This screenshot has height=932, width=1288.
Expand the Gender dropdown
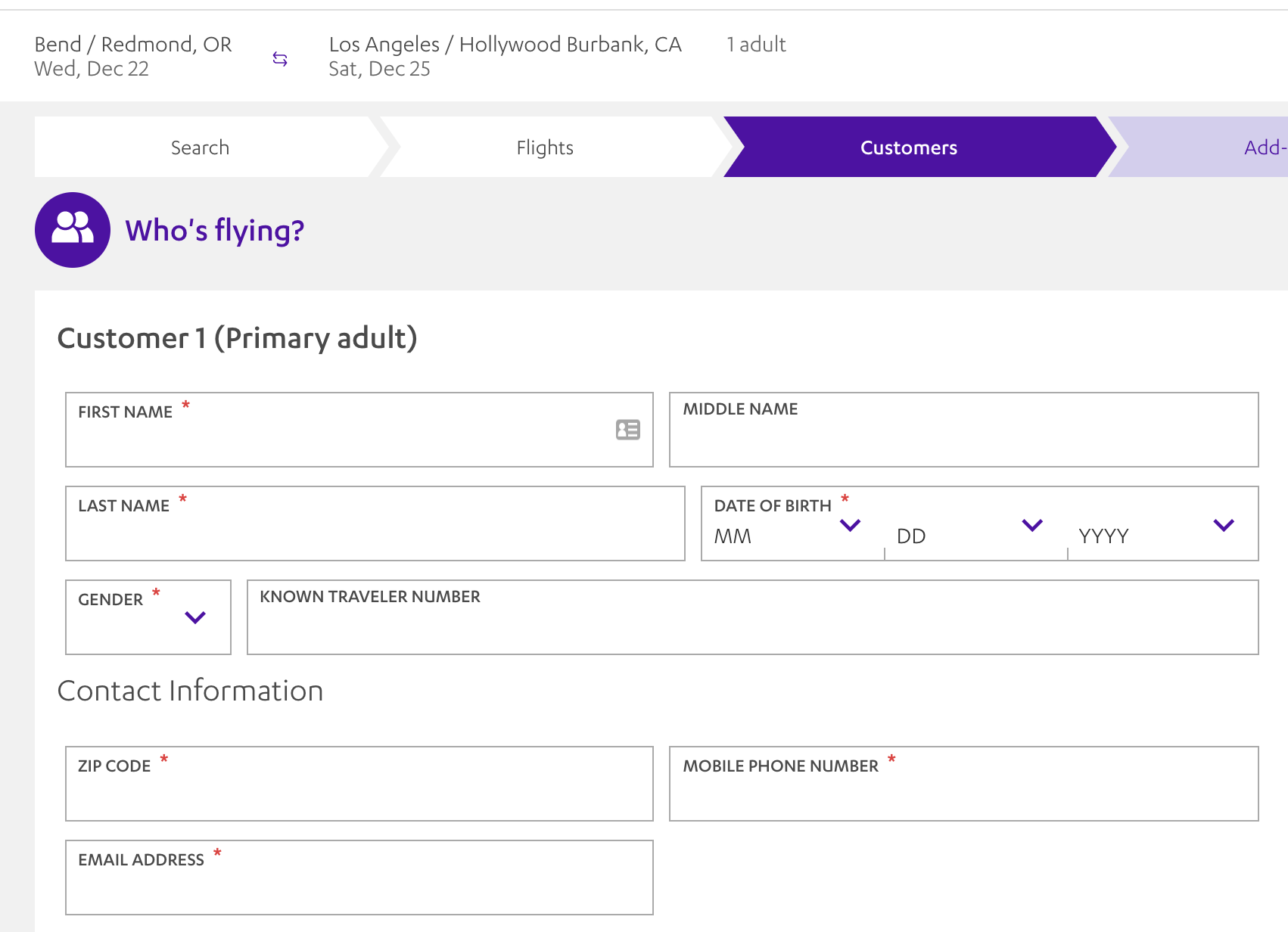tap(148, 617)
